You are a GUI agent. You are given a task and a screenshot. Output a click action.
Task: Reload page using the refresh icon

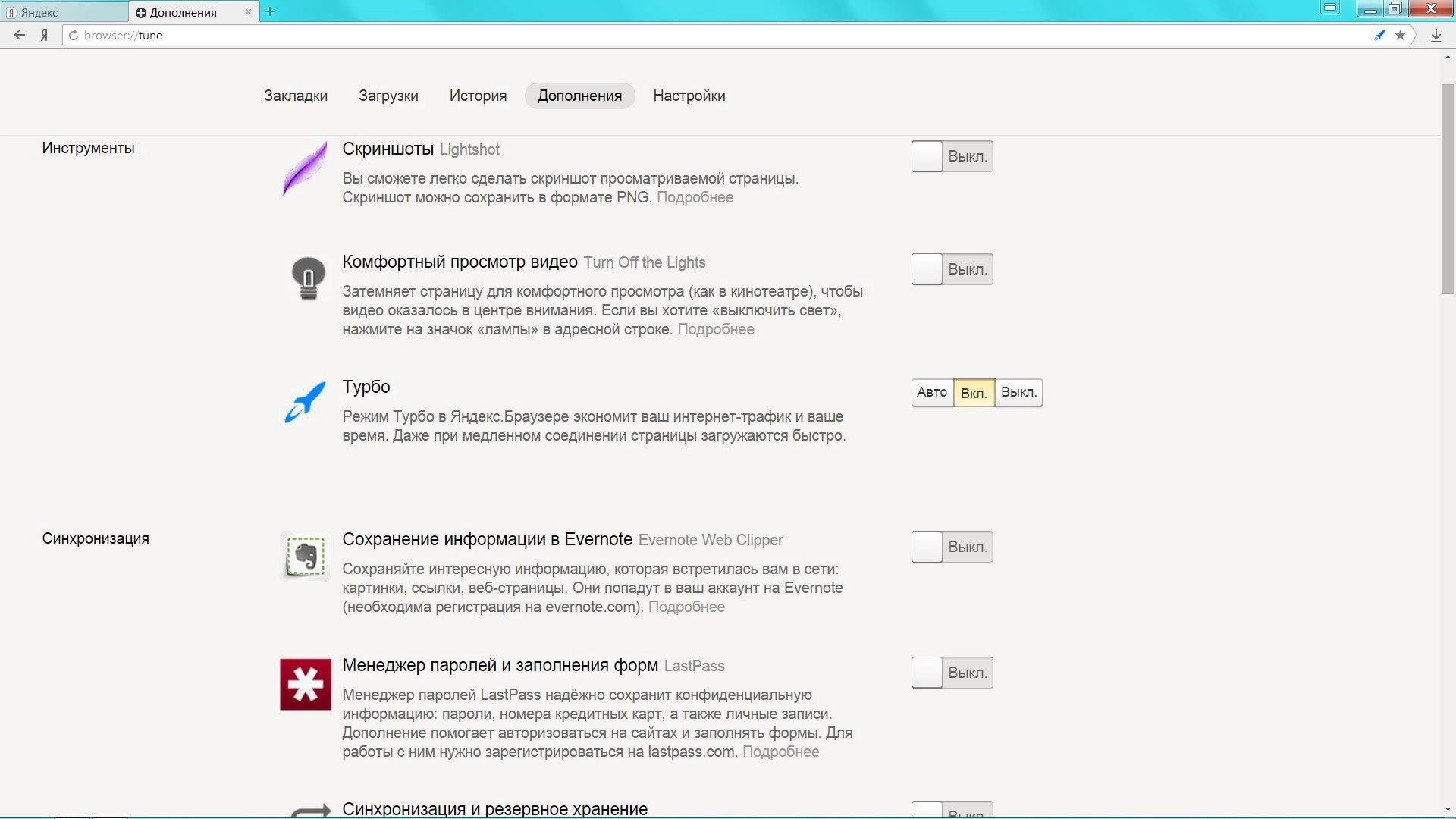click(74, 35)
